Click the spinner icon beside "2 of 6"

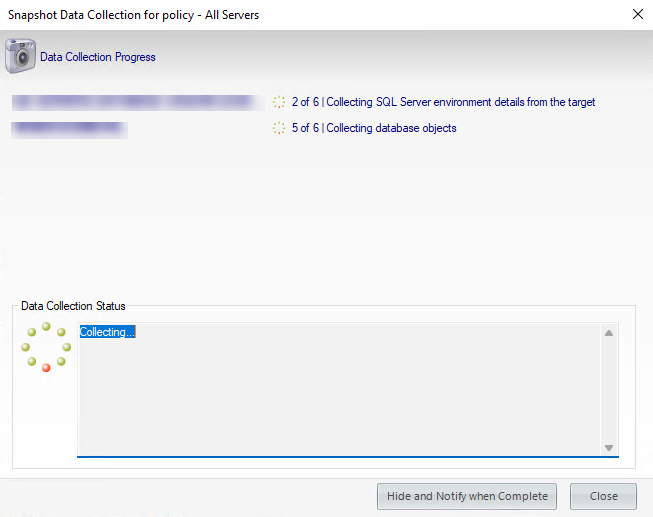pos(279,102)
